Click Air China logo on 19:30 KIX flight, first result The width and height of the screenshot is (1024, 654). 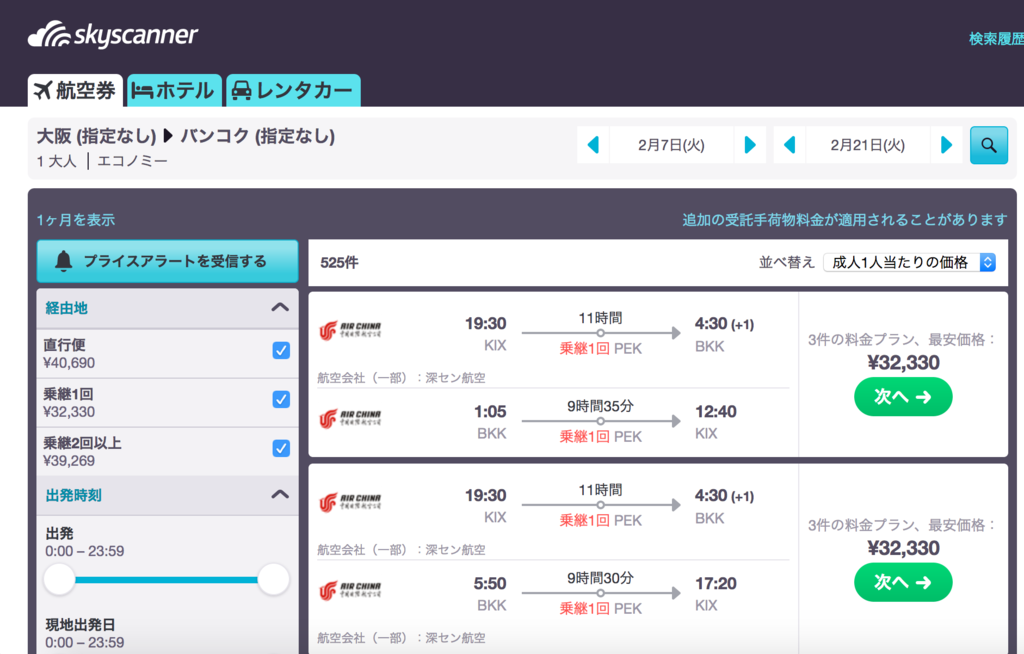[x=350, y=330]
